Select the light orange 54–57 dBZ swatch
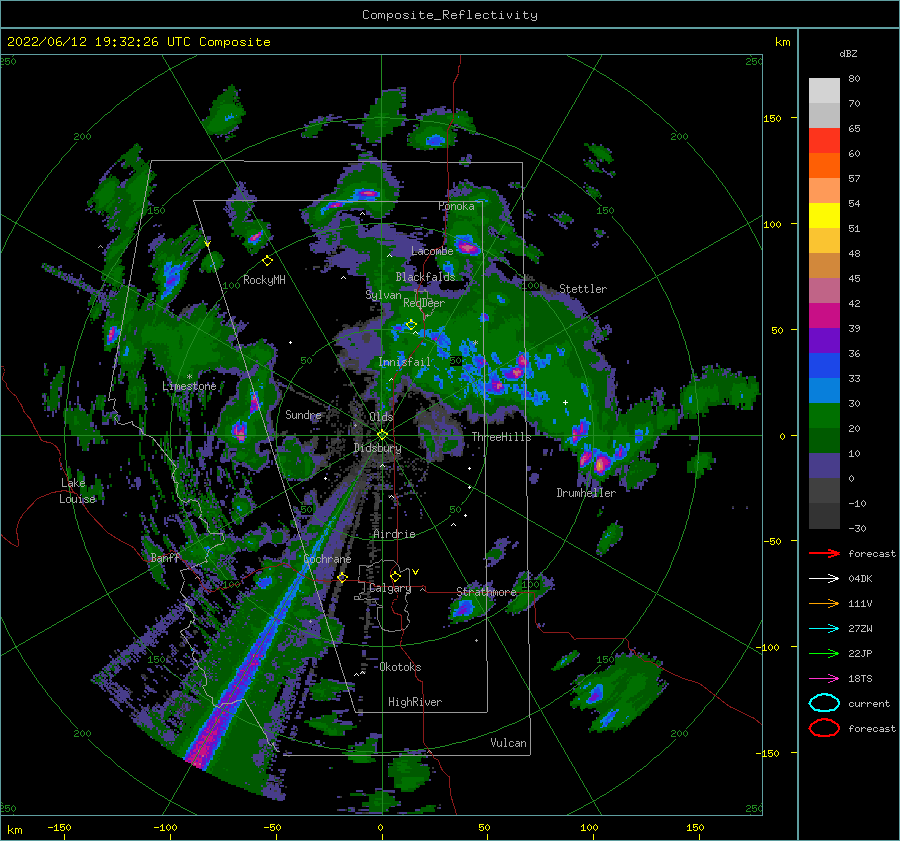Viewport: 900px width, 841px height. pyautogui.click(x=824, y=191)
